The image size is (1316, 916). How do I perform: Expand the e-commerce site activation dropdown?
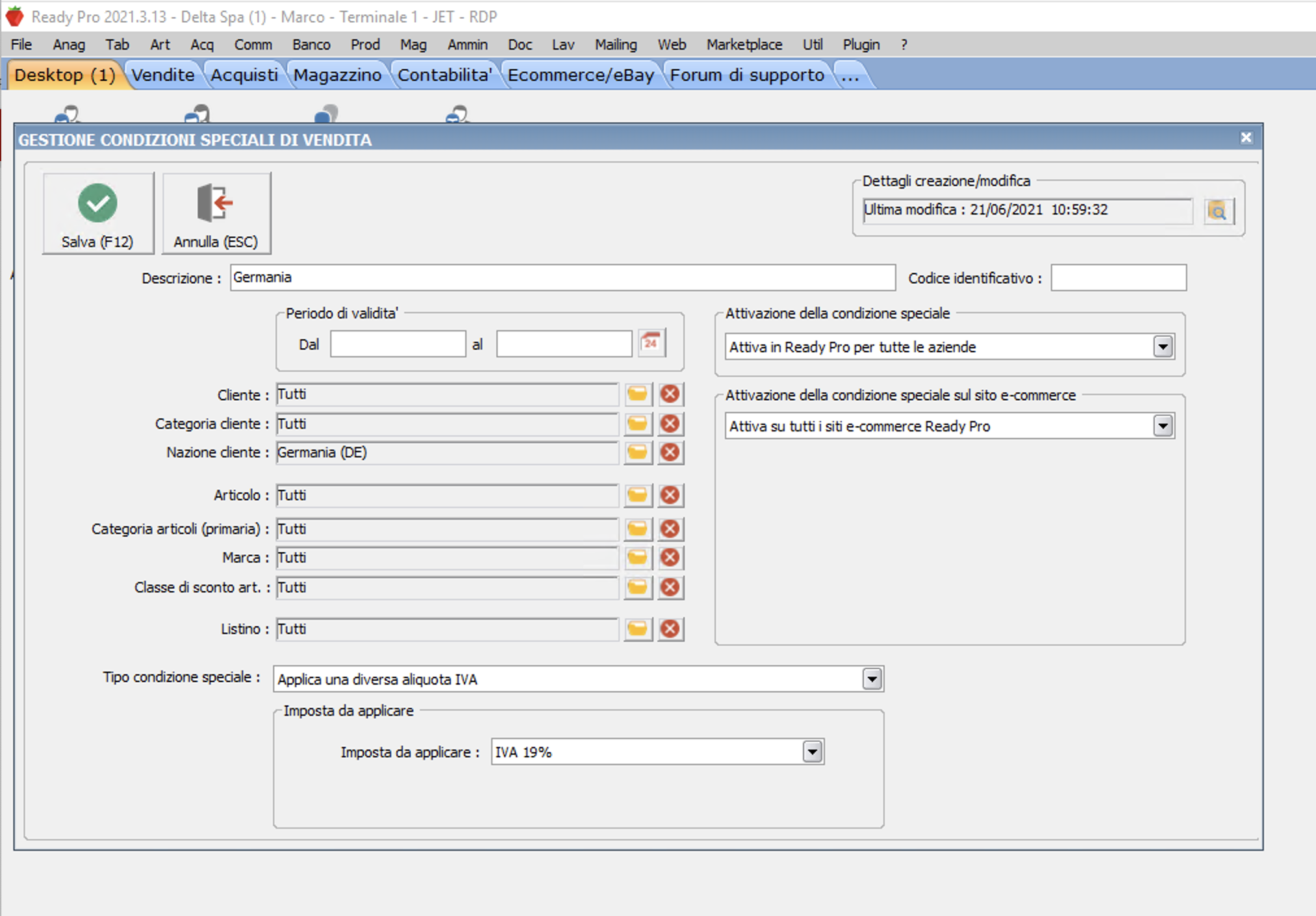1163,426
